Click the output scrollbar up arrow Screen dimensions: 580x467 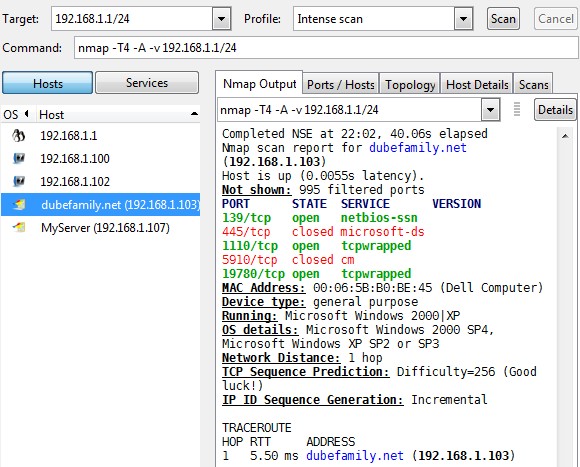click(565, 136)
